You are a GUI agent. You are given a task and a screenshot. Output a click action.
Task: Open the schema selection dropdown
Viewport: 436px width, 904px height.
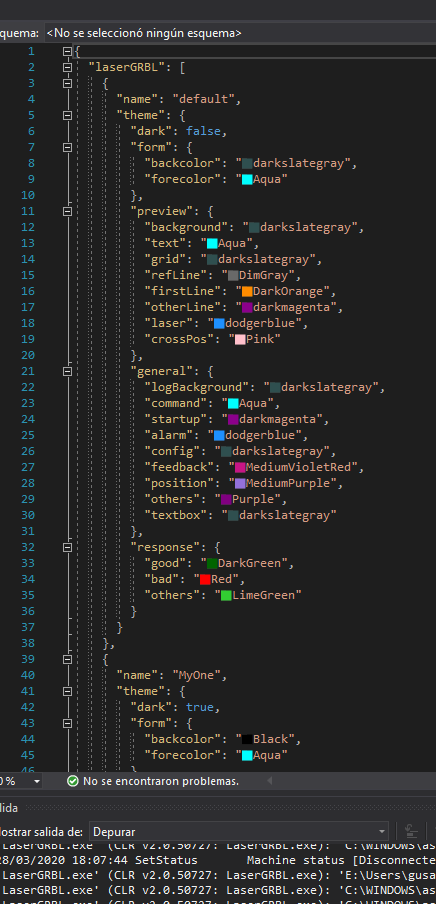tap(239, 33)
